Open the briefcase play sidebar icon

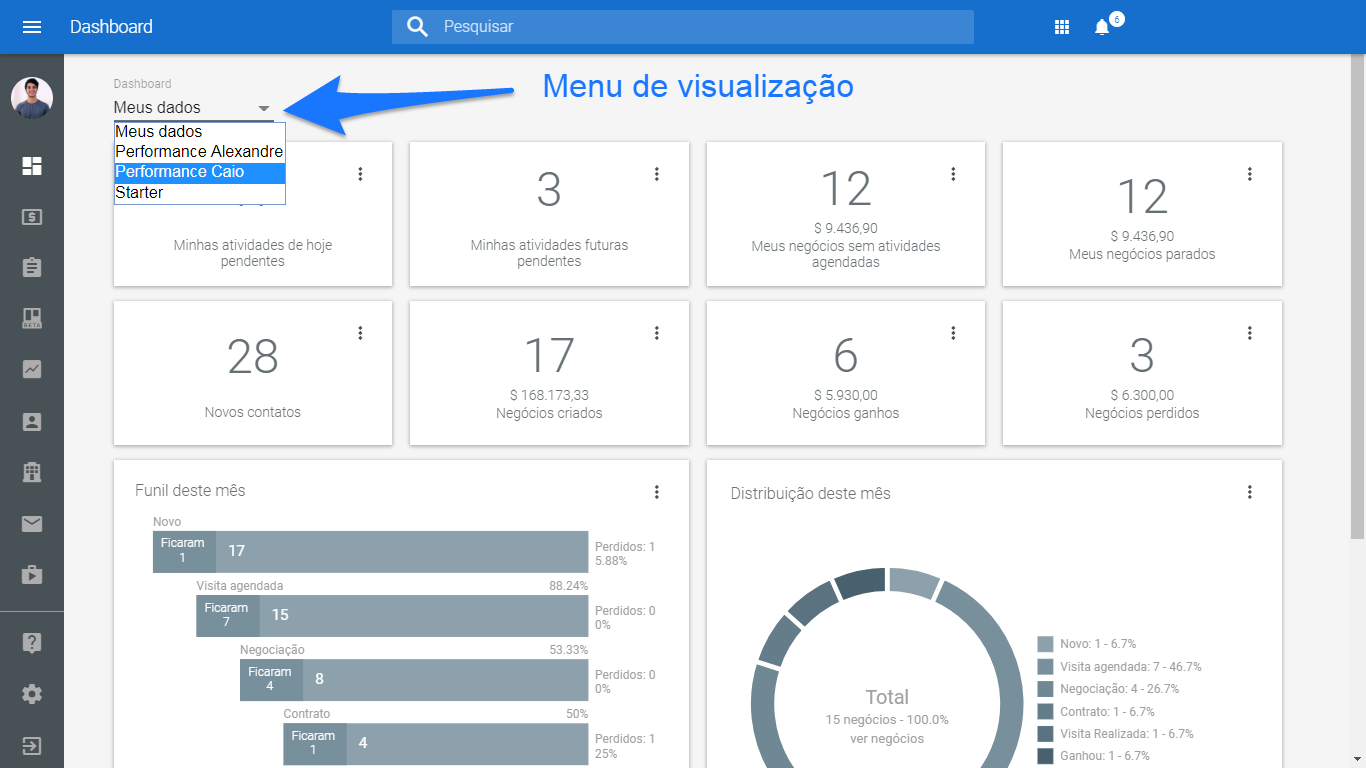tap(32, 574)
